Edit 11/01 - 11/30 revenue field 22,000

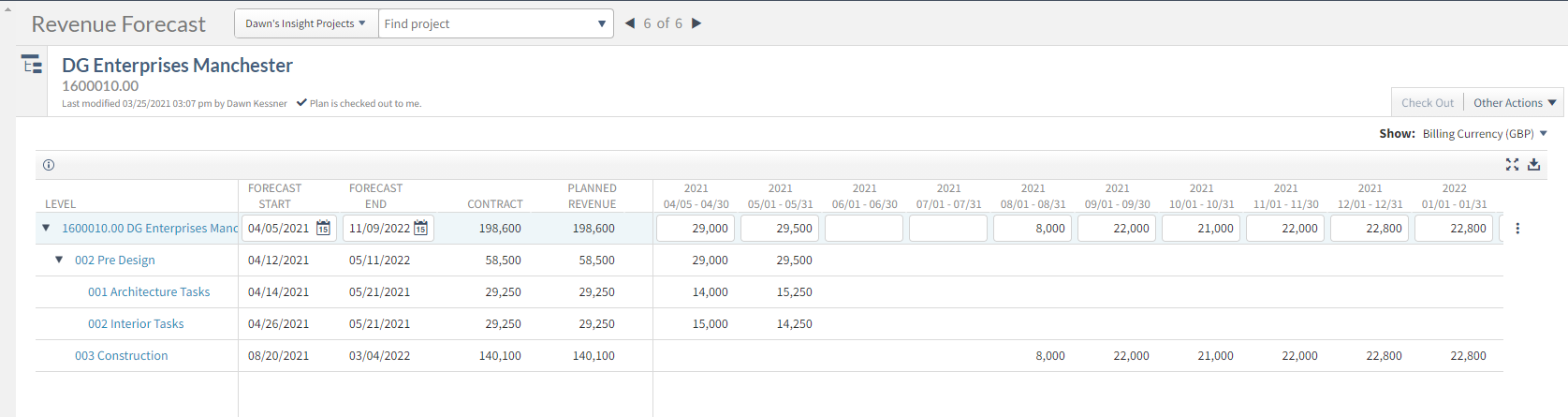1285,229
